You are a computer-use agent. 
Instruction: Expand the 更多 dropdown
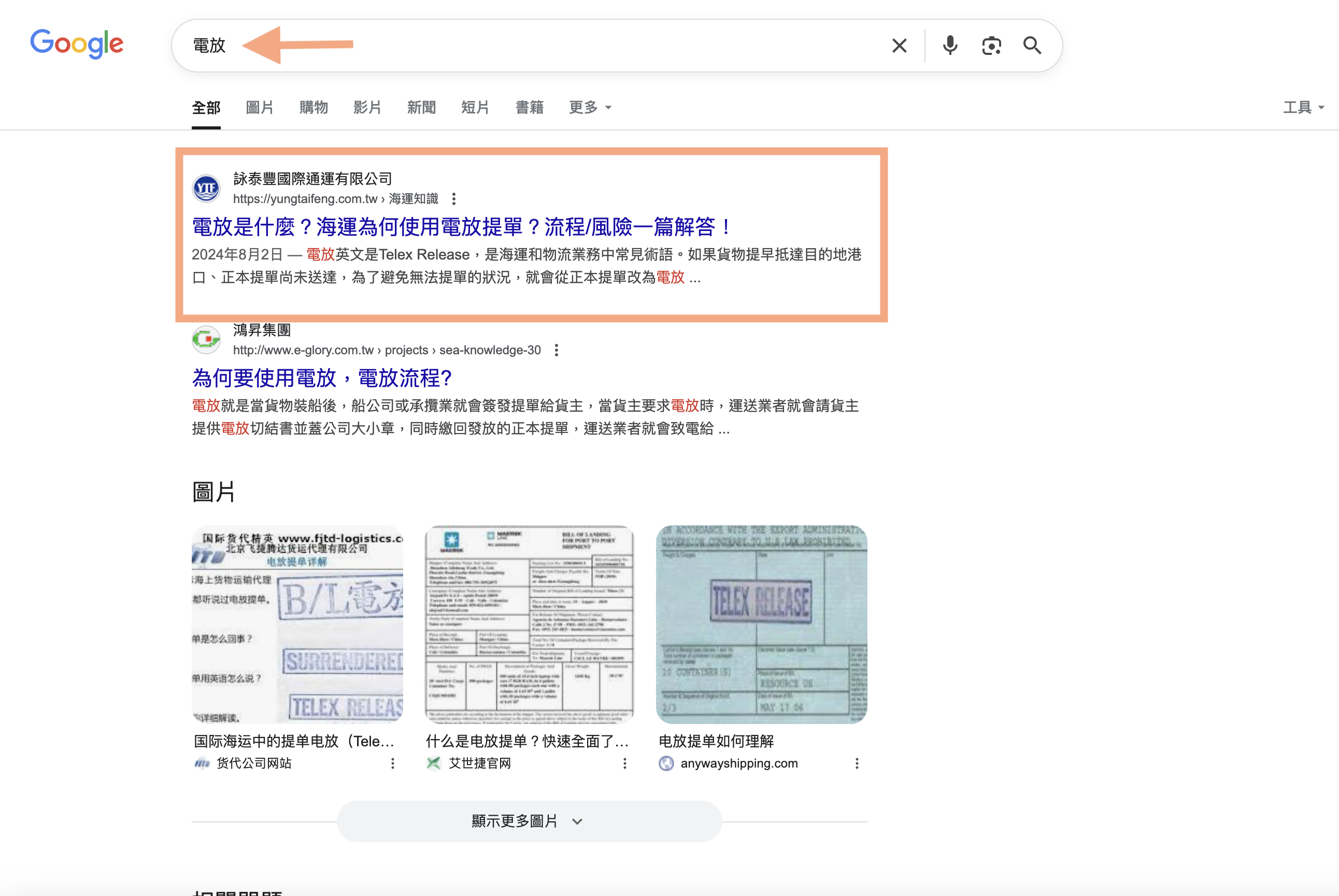[x=590, y=107]
